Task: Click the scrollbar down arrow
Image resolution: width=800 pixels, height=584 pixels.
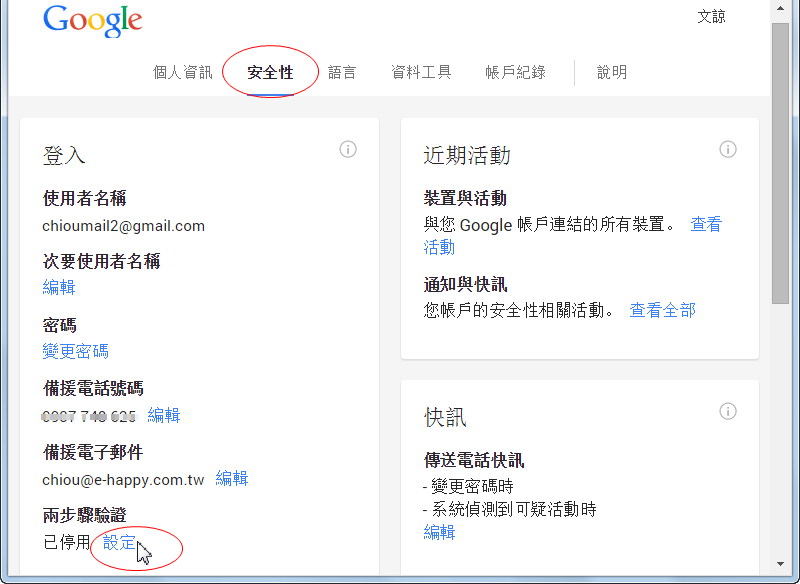Action: (781, 564)
